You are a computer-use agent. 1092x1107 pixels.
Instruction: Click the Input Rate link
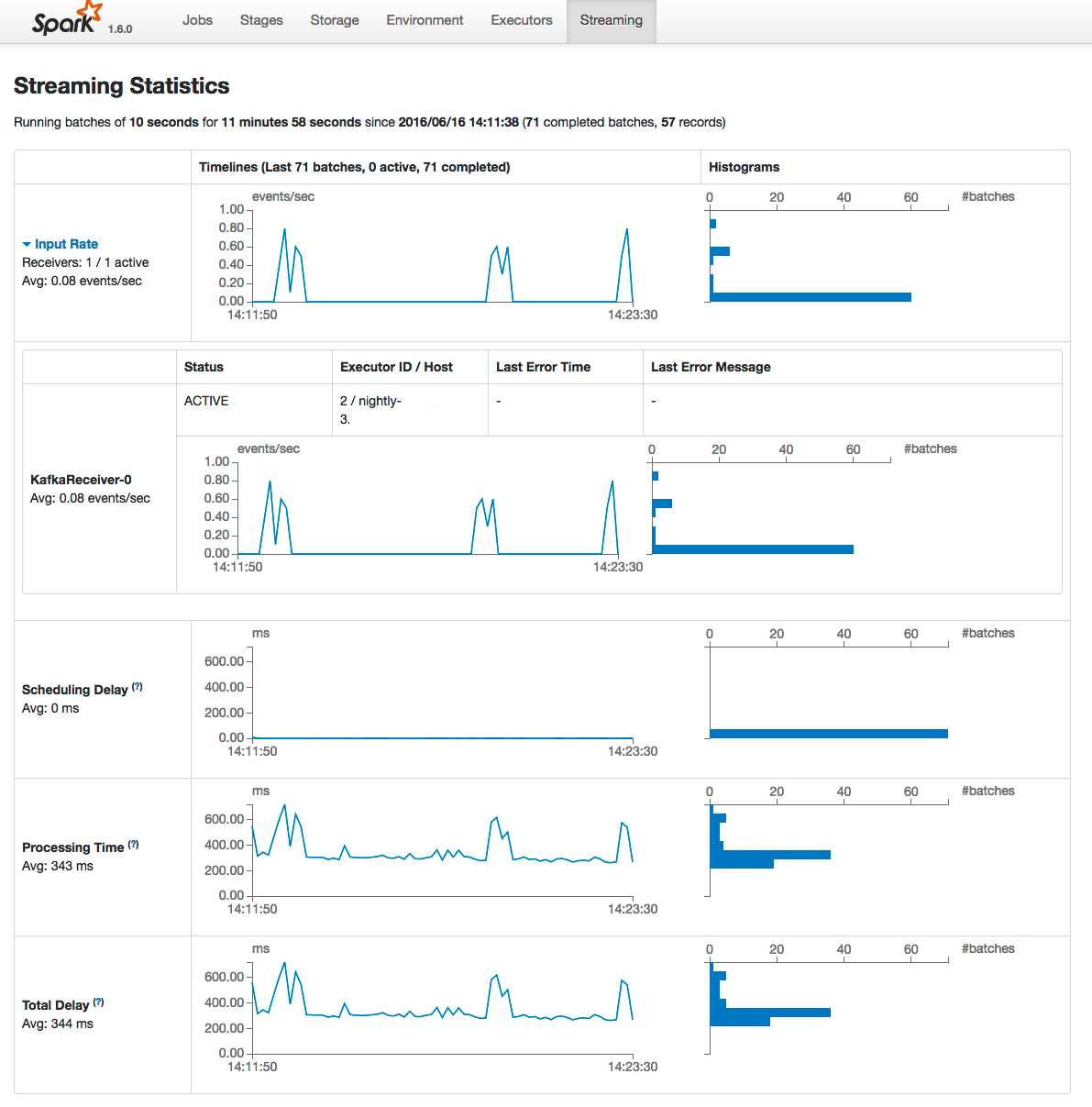[x=66, y=244]
